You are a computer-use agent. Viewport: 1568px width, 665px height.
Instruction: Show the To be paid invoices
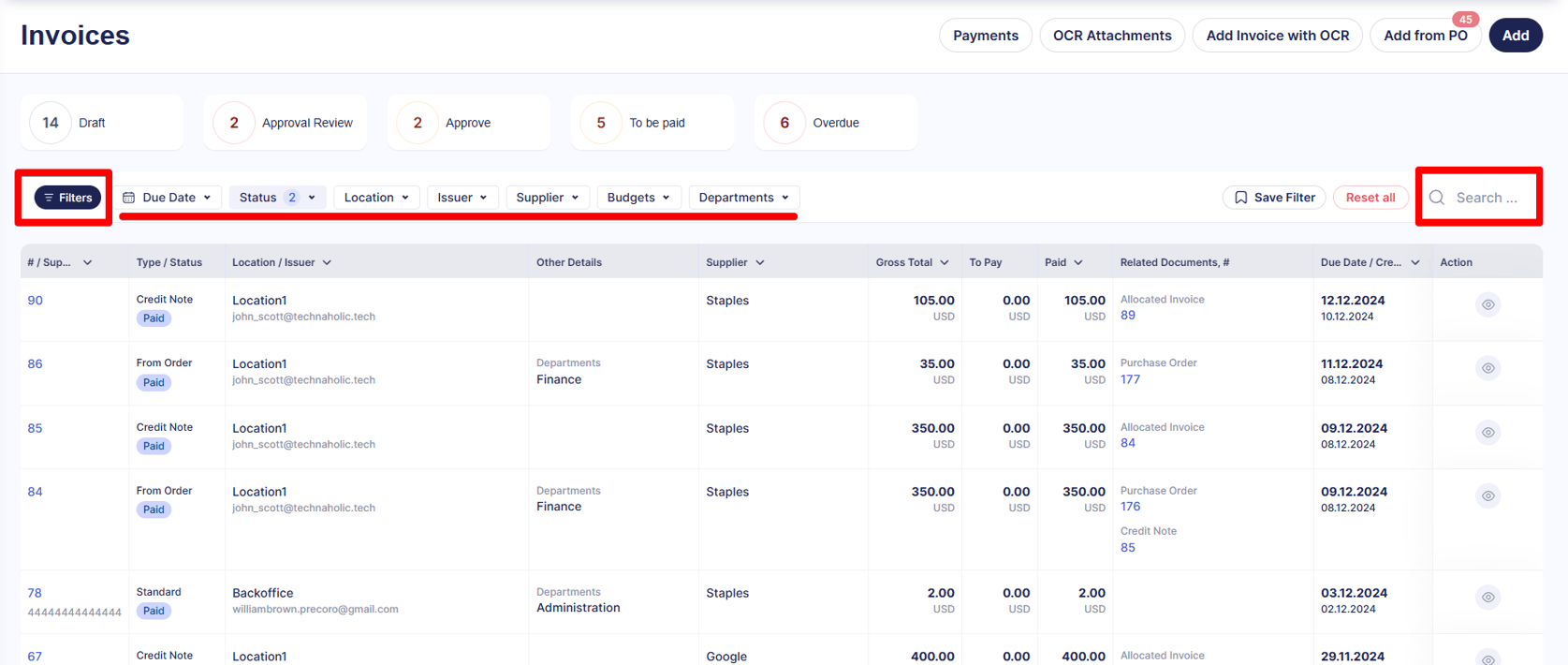[x=652, y=123]
